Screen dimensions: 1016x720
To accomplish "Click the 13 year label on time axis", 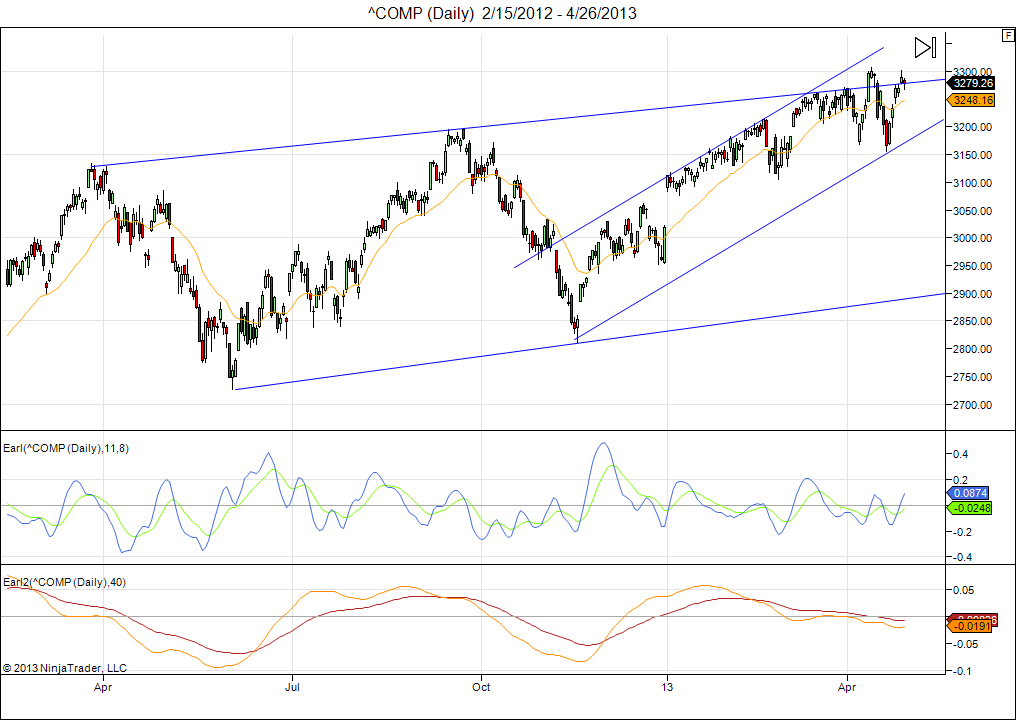I will (x=666, y=688).
